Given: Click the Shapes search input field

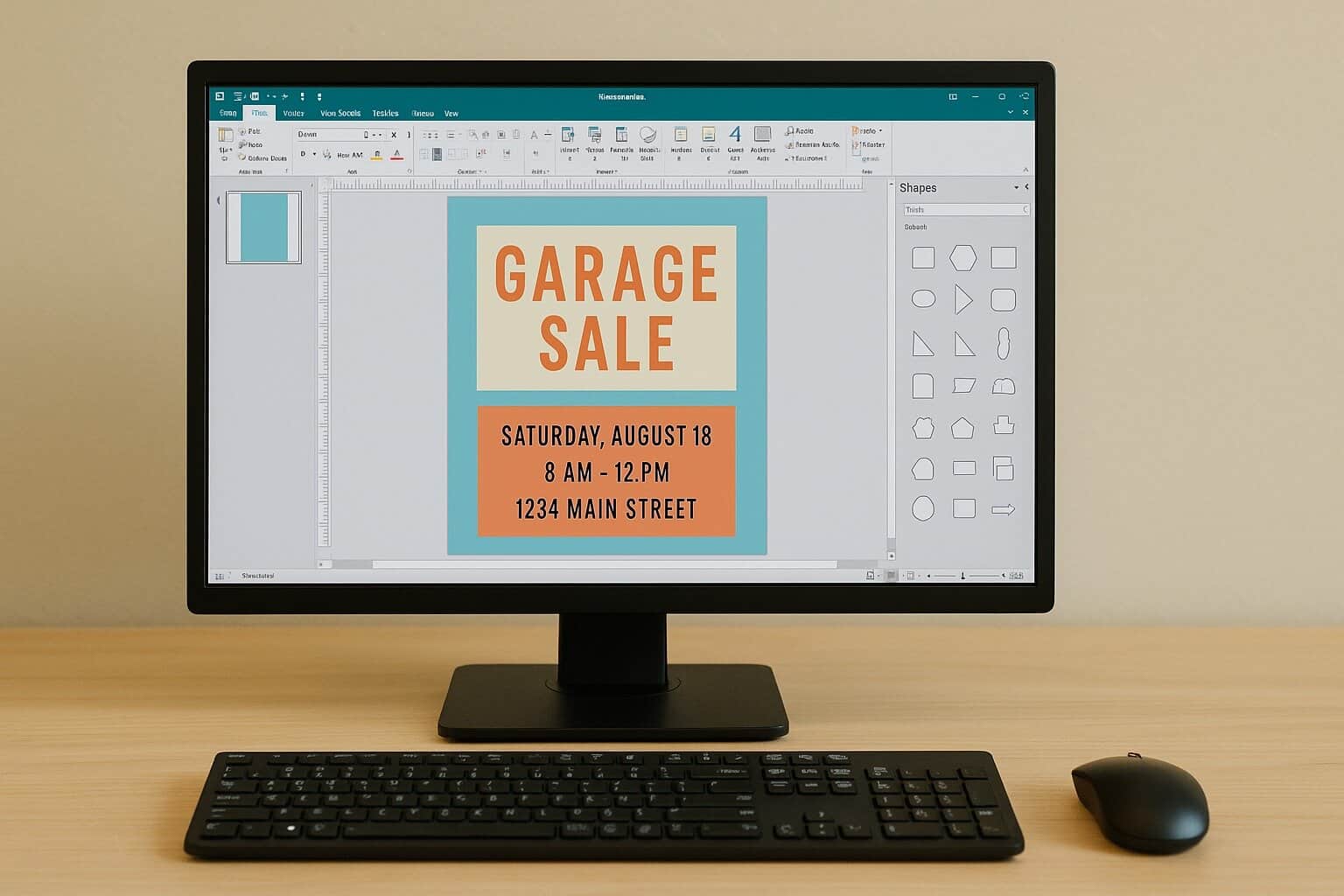Looking at the screenshot, I should [962, 210].
